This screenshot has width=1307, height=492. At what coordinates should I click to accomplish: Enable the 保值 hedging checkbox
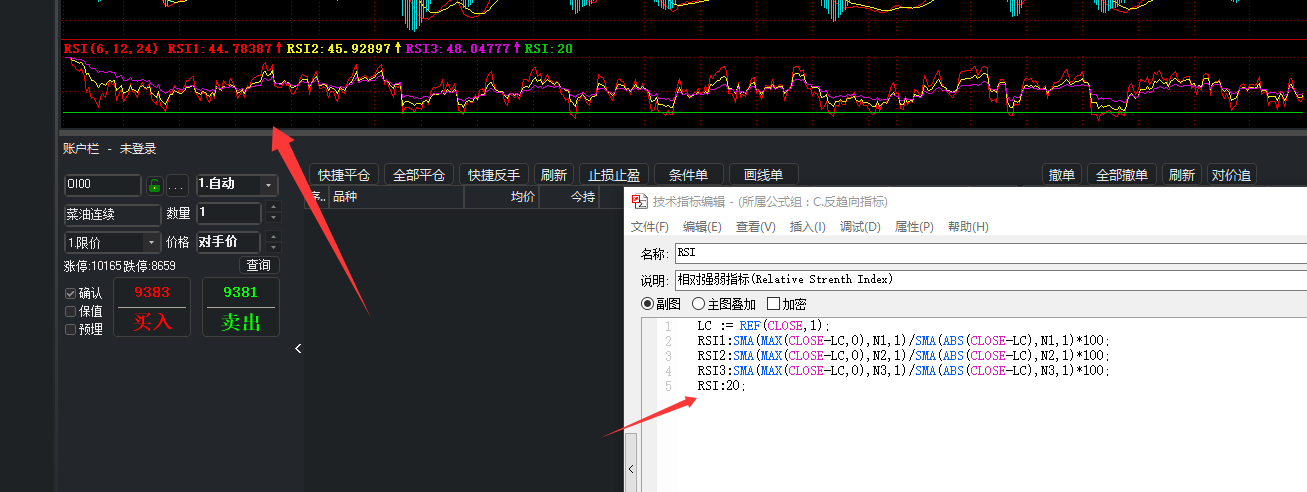(x=71, y=311)
